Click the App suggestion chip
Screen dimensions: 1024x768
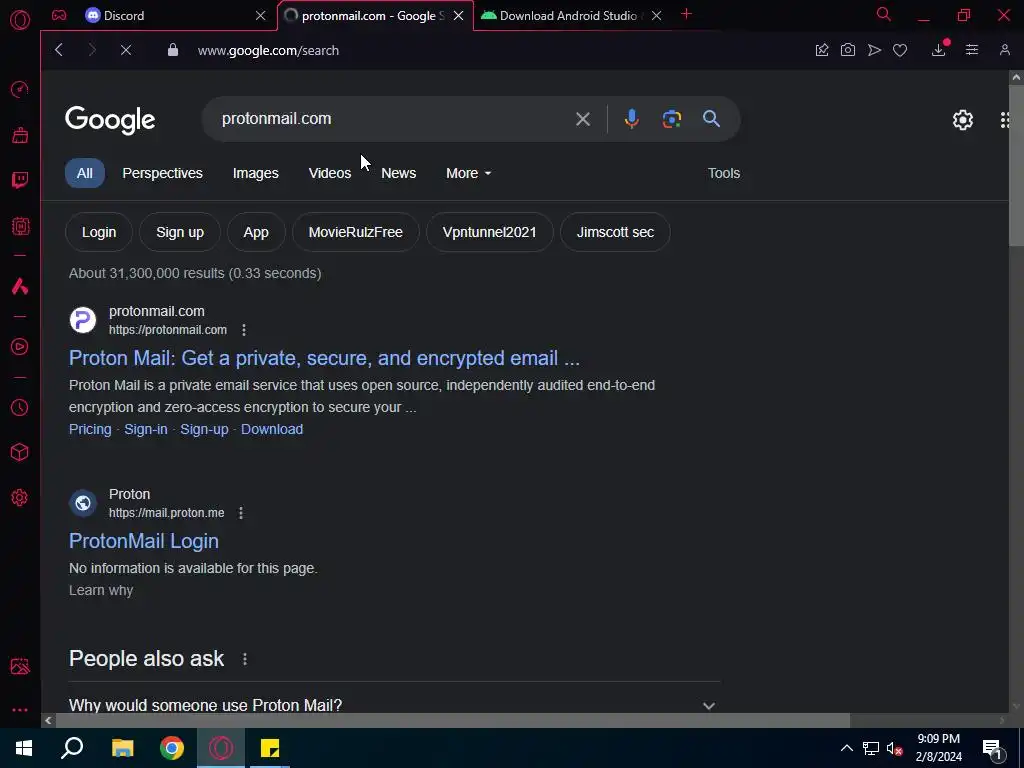pyautogui.click(x=256, y=232)
